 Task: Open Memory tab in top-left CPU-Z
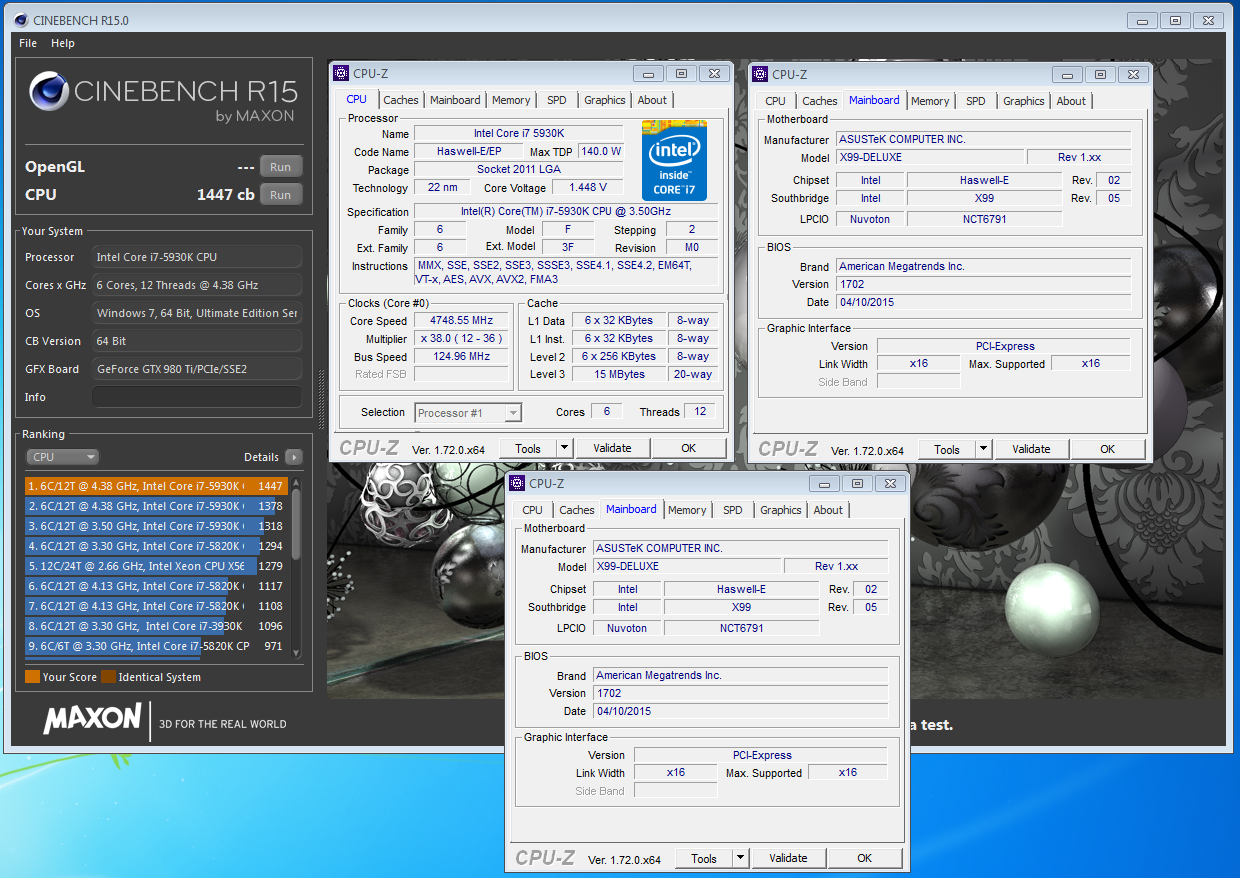(511, 100)
